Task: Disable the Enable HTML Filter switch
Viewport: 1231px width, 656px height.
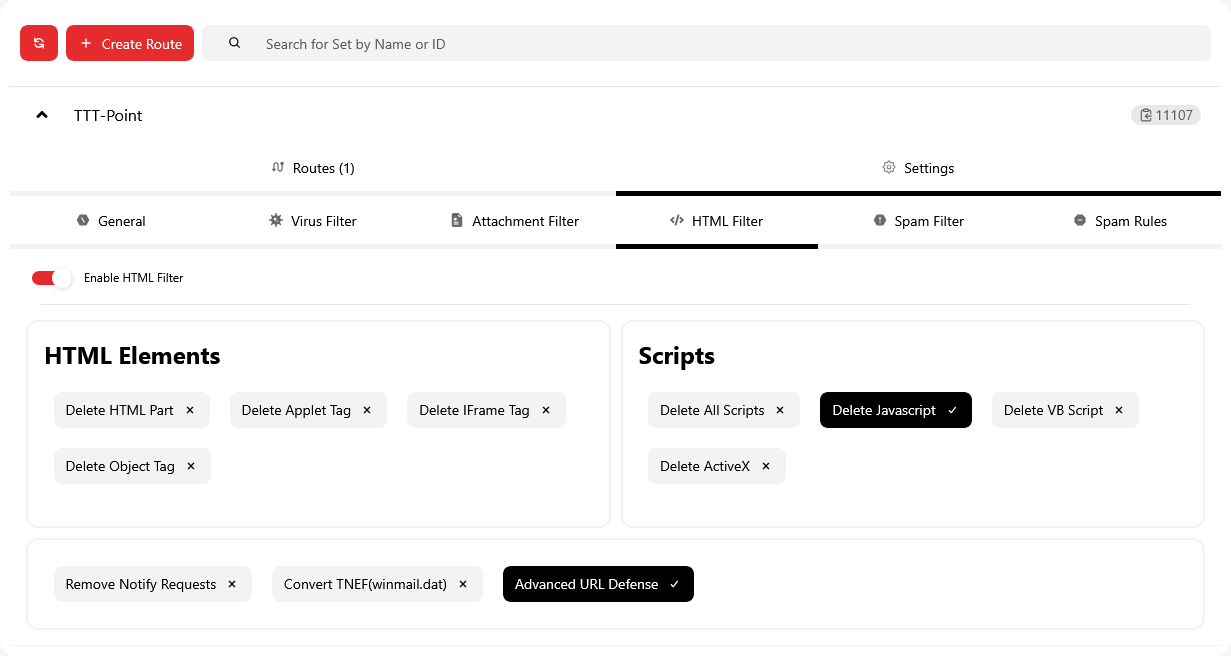Action: point(52,278)
